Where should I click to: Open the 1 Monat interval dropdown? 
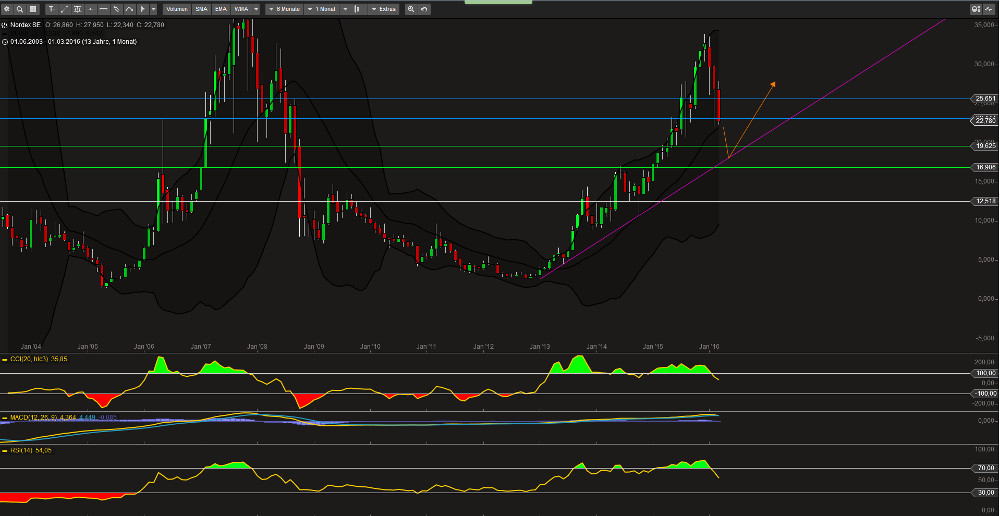point(326,9)
